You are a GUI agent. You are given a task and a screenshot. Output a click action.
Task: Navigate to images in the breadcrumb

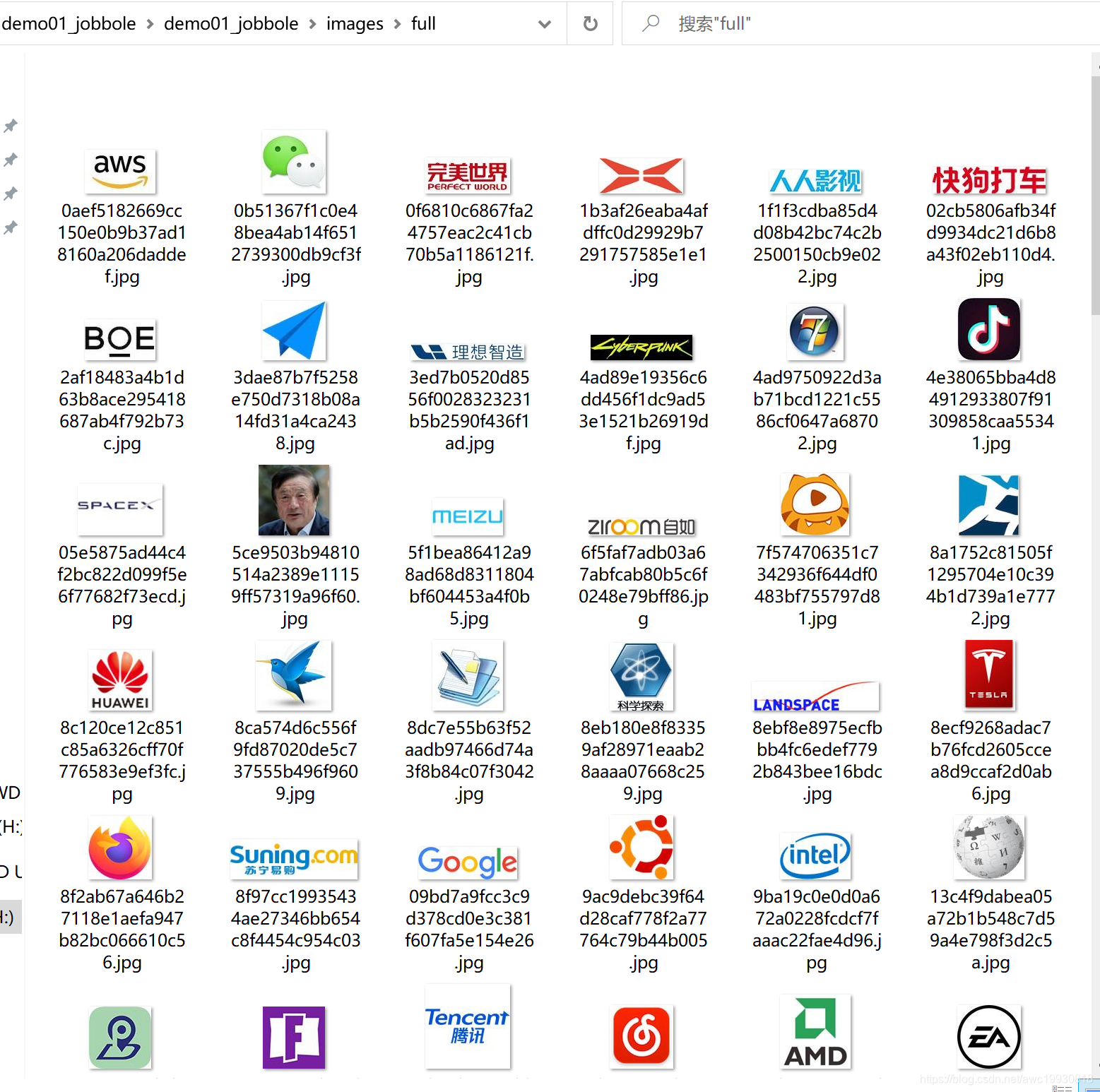(355, 23)
